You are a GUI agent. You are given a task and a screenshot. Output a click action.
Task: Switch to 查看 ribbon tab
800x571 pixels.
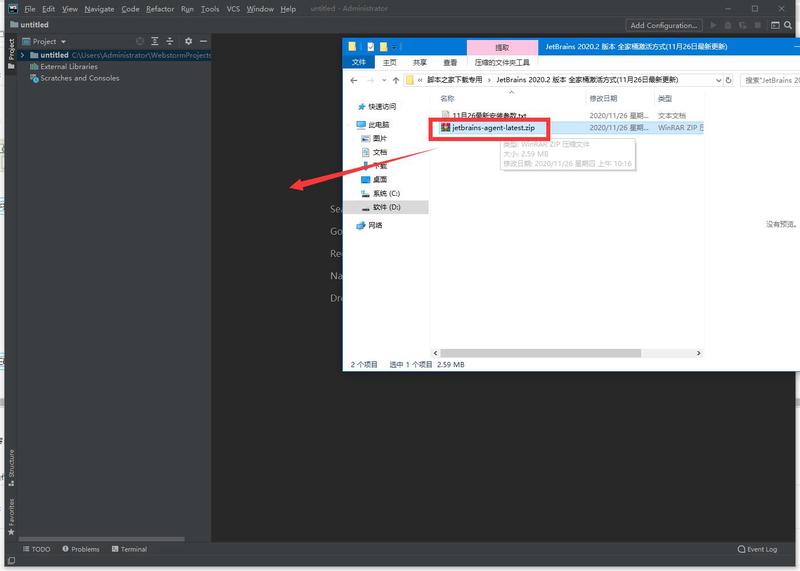click(x=450, y=62)
